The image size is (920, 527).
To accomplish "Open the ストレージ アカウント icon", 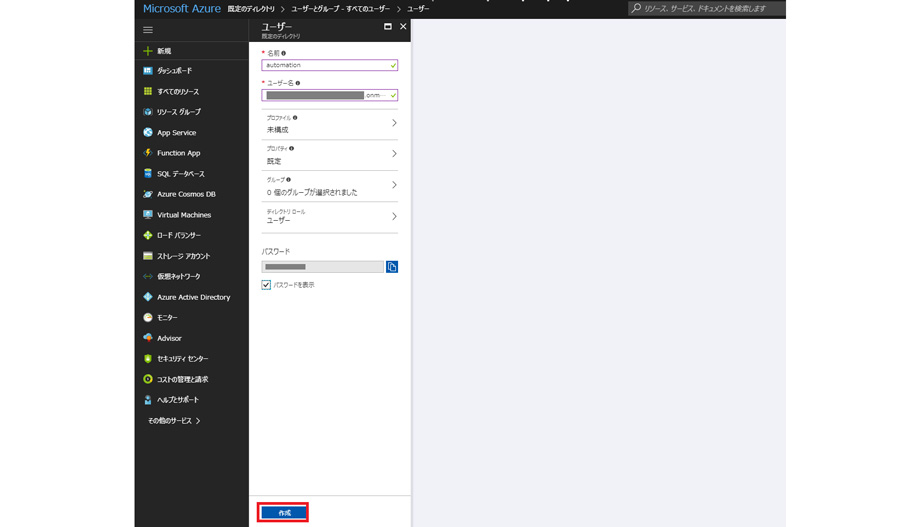I will (148, 256).
